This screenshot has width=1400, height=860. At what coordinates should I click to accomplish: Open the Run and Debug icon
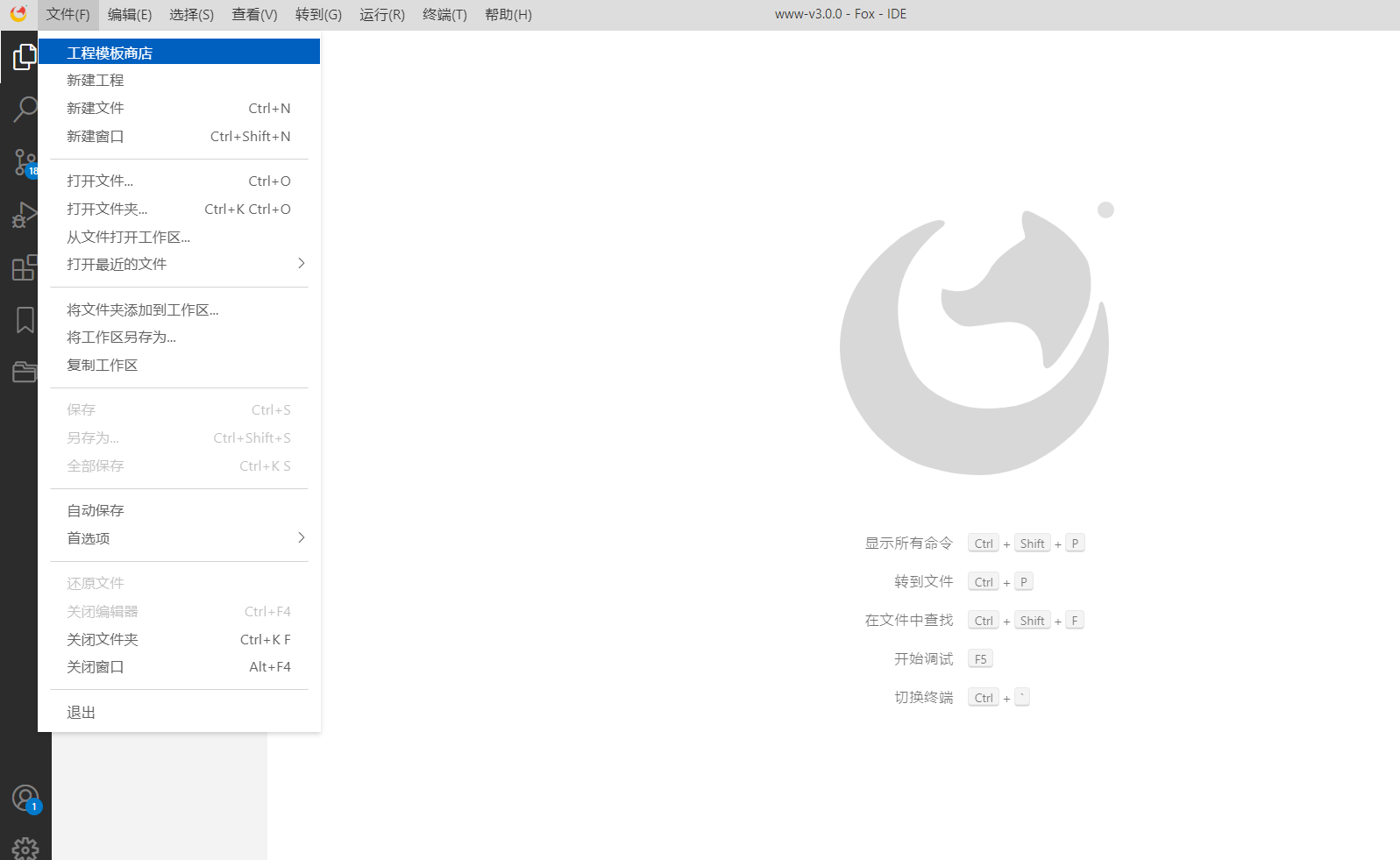[25, 215]
